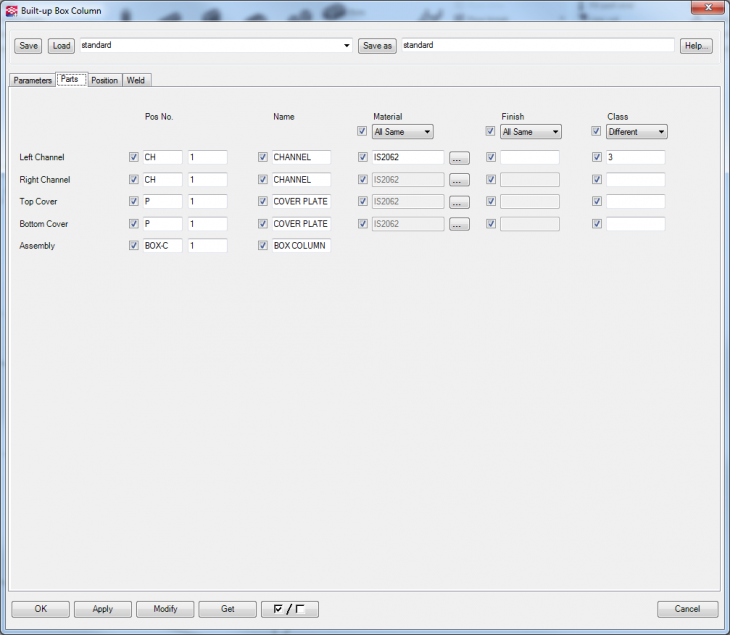Open material browser for Right Channel
Image resolution: width=730 pixels, height=635 pixels.
click(459, 180)
